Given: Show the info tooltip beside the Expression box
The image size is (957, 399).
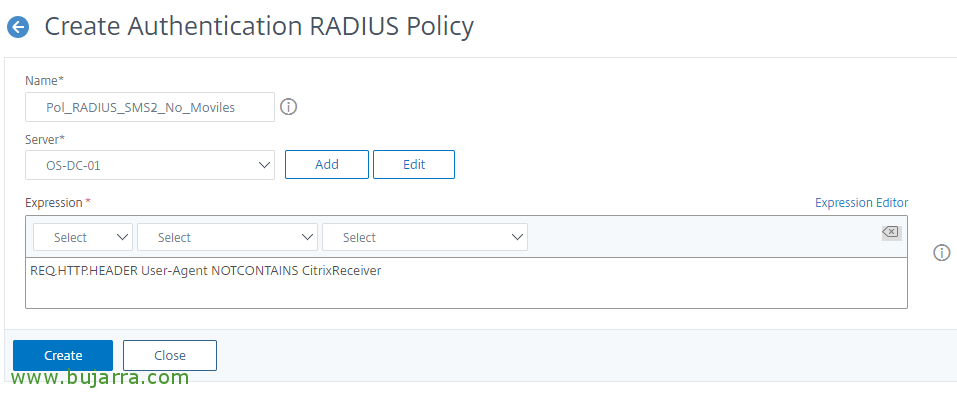Looking at the screenshot, I should (x=942, y=253).
